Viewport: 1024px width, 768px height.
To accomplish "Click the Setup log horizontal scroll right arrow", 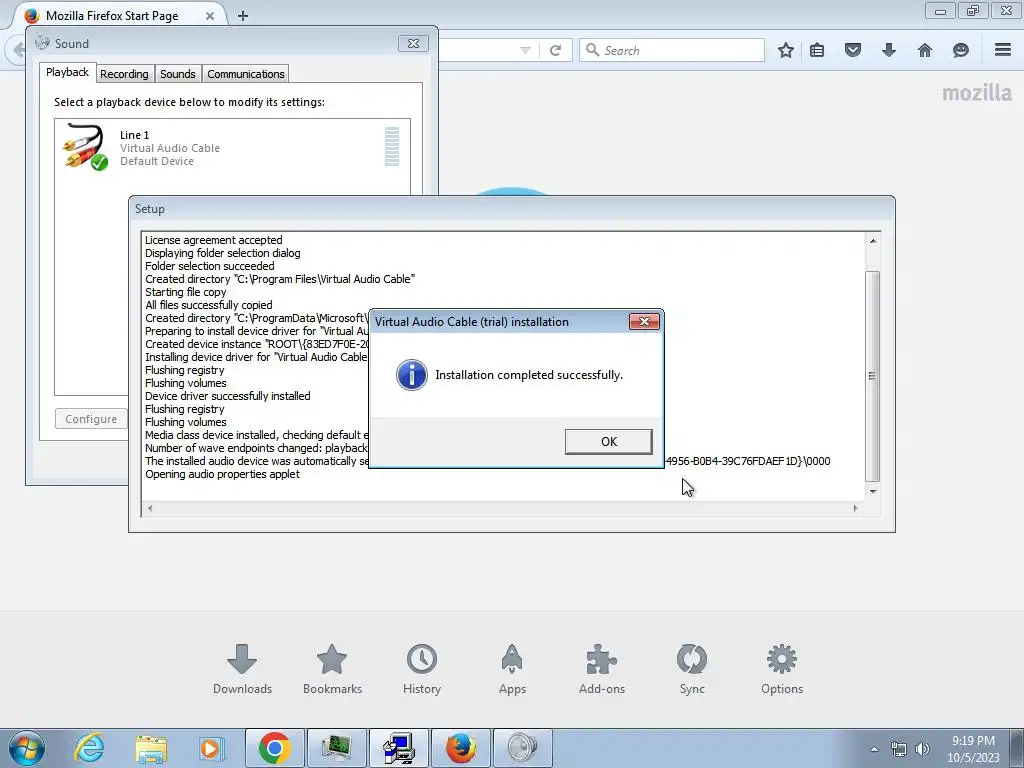I will pos(856,508).
